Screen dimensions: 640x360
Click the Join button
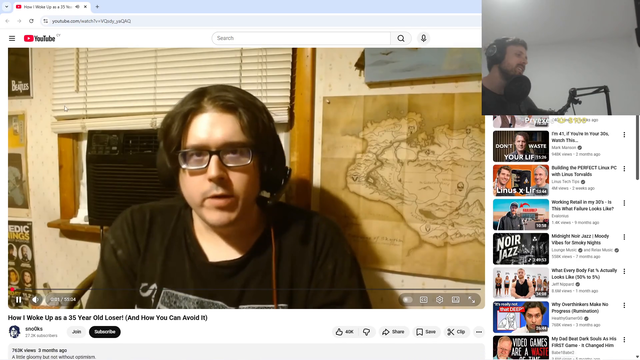pos(76,332)
